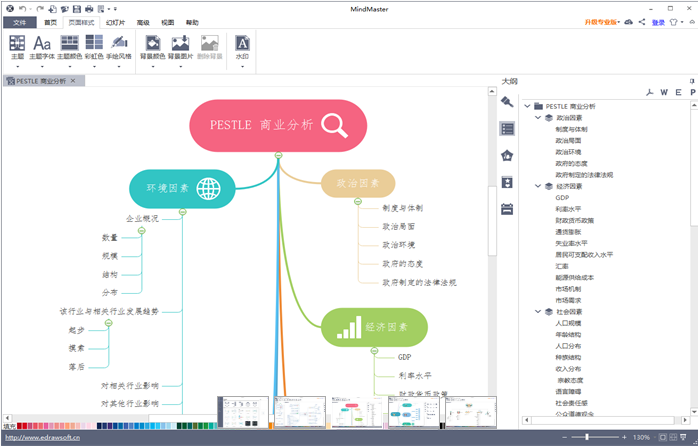Click the open folder icon in quick access toolbar
The height and width of the screenshot is (446, 698).
click(x=65, y=8)
